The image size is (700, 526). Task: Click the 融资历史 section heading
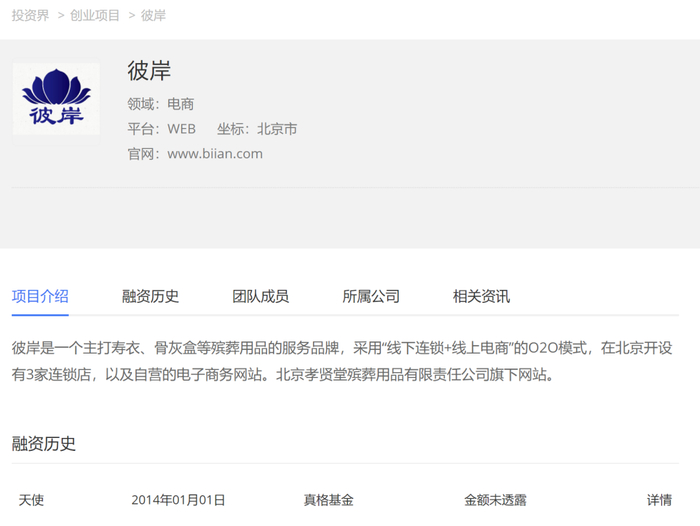(x=44, y=444)
